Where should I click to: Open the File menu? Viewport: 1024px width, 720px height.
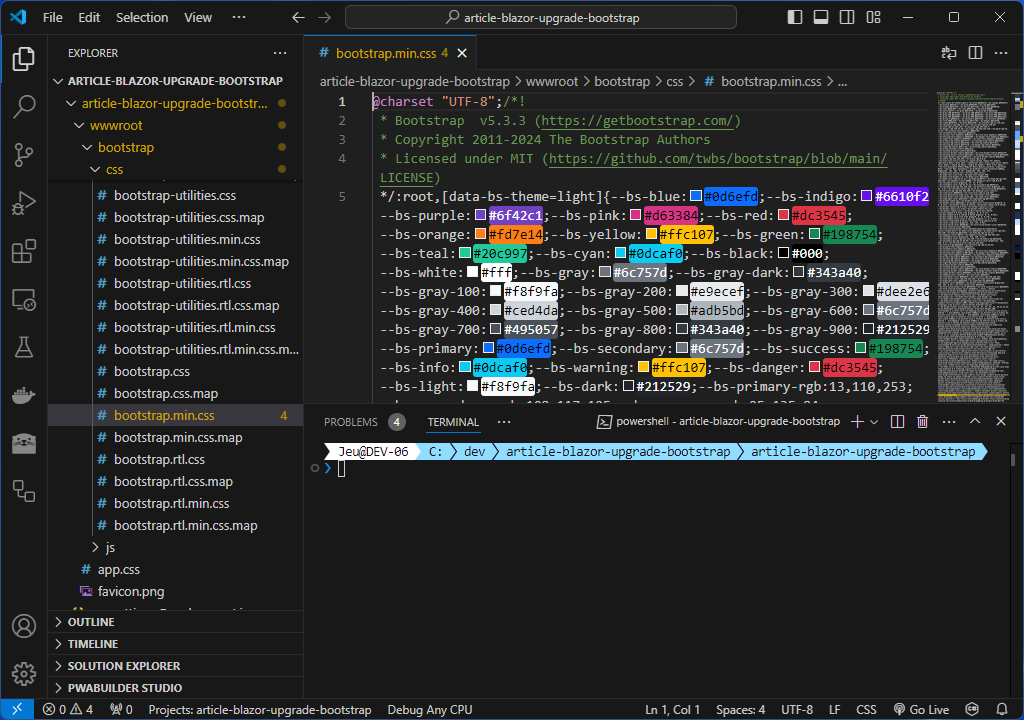click(53, 18)
